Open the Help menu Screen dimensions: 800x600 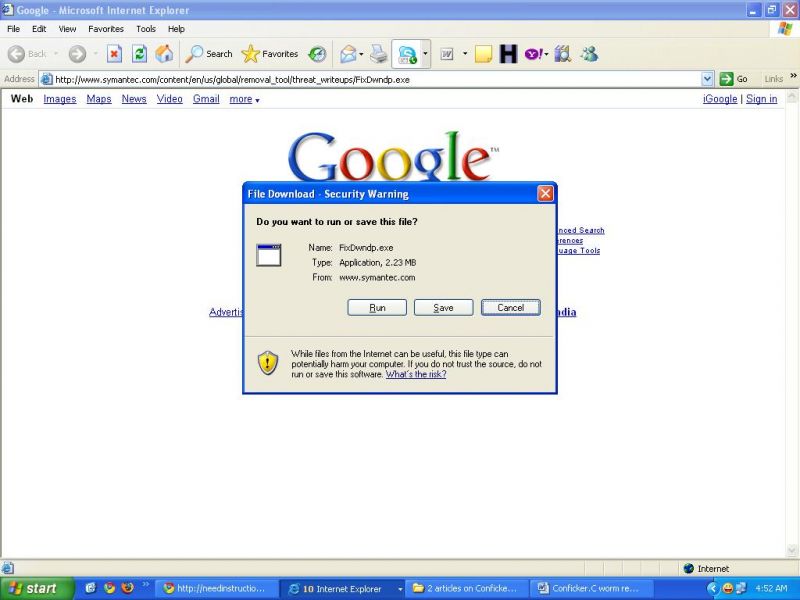pyautogui.click(x=176, y=29)
